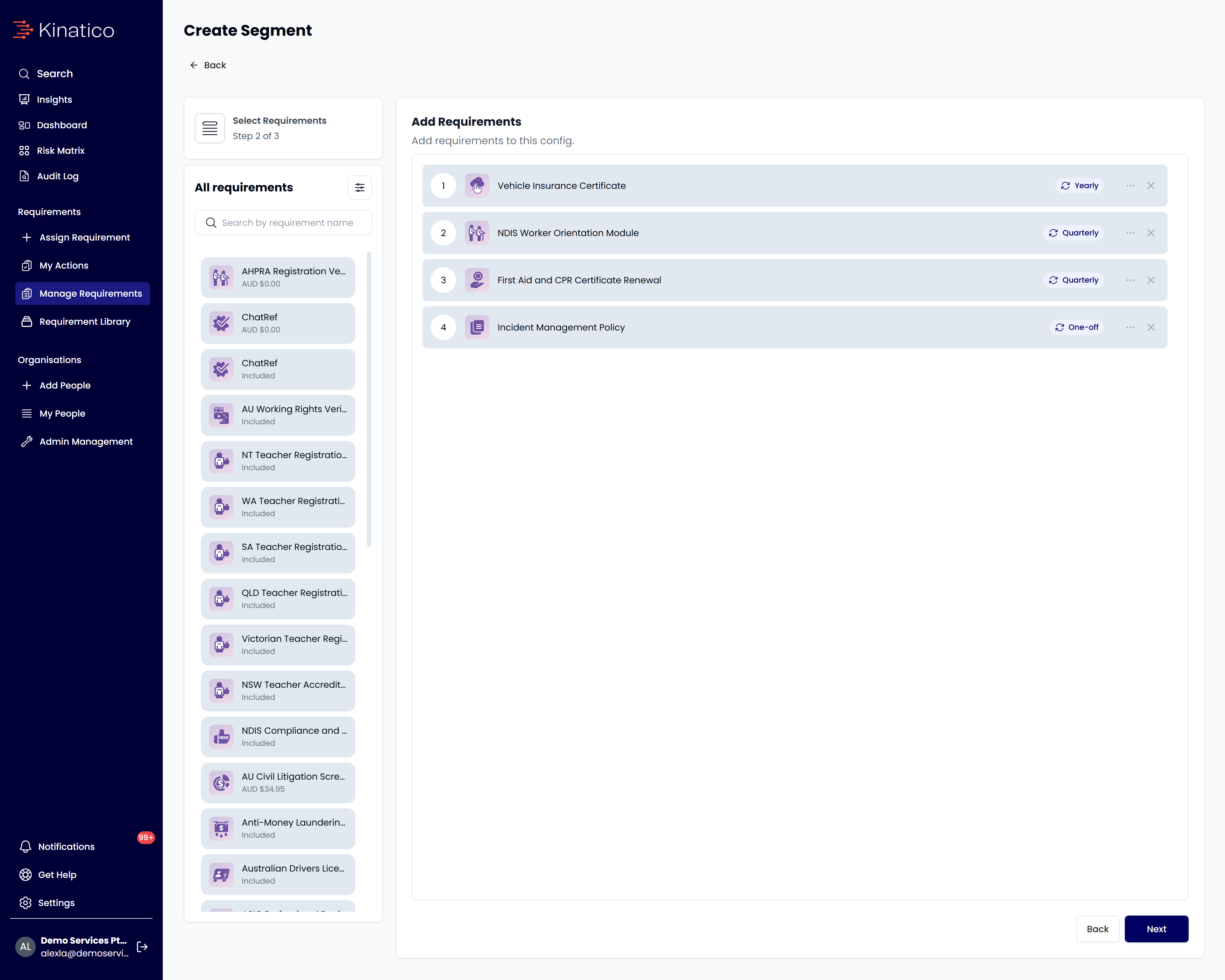The height and width of the screenshot is (980, 1225).
Task: Remove Vehicle Insurance Certificate from the list
Action: (1151, 186)
